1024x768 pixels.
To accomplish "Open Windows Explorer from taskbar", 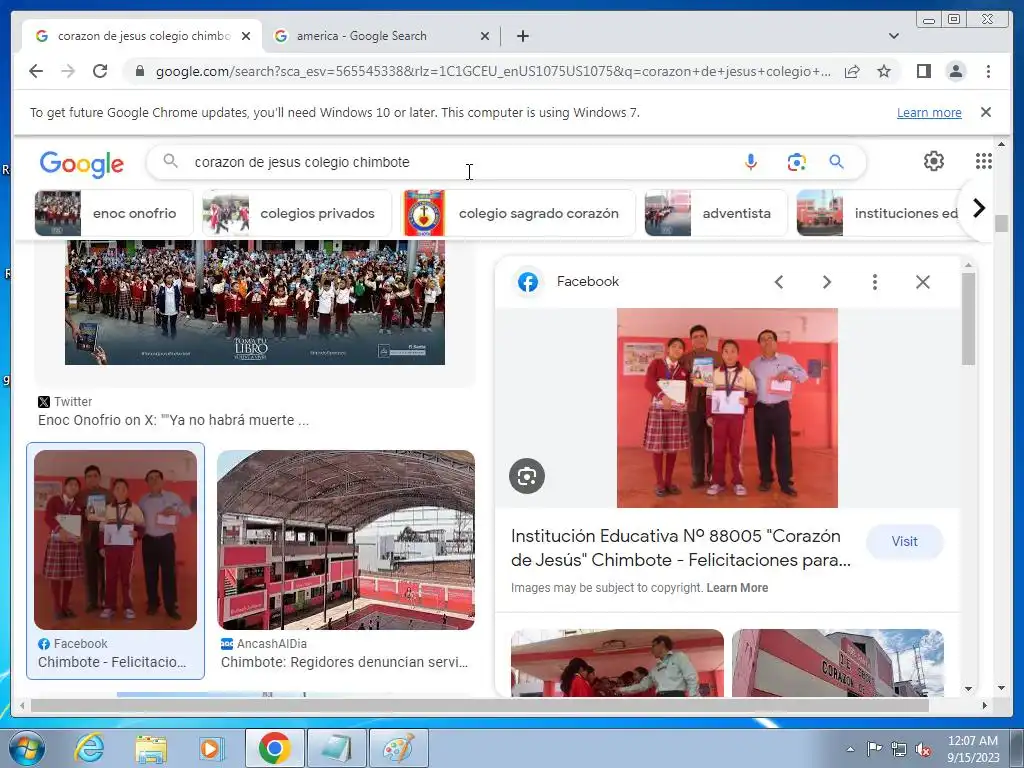I will pyautogui.click(x=151, y=748).
